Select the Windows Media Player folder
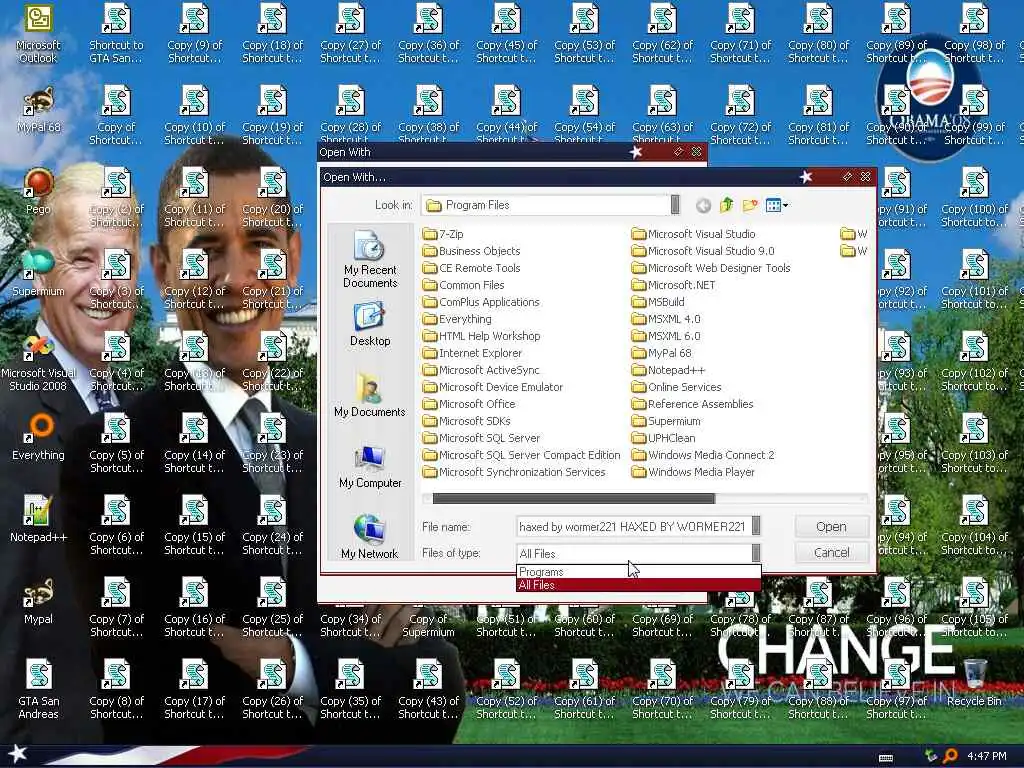1024x768 pixels. pos(694,472)
